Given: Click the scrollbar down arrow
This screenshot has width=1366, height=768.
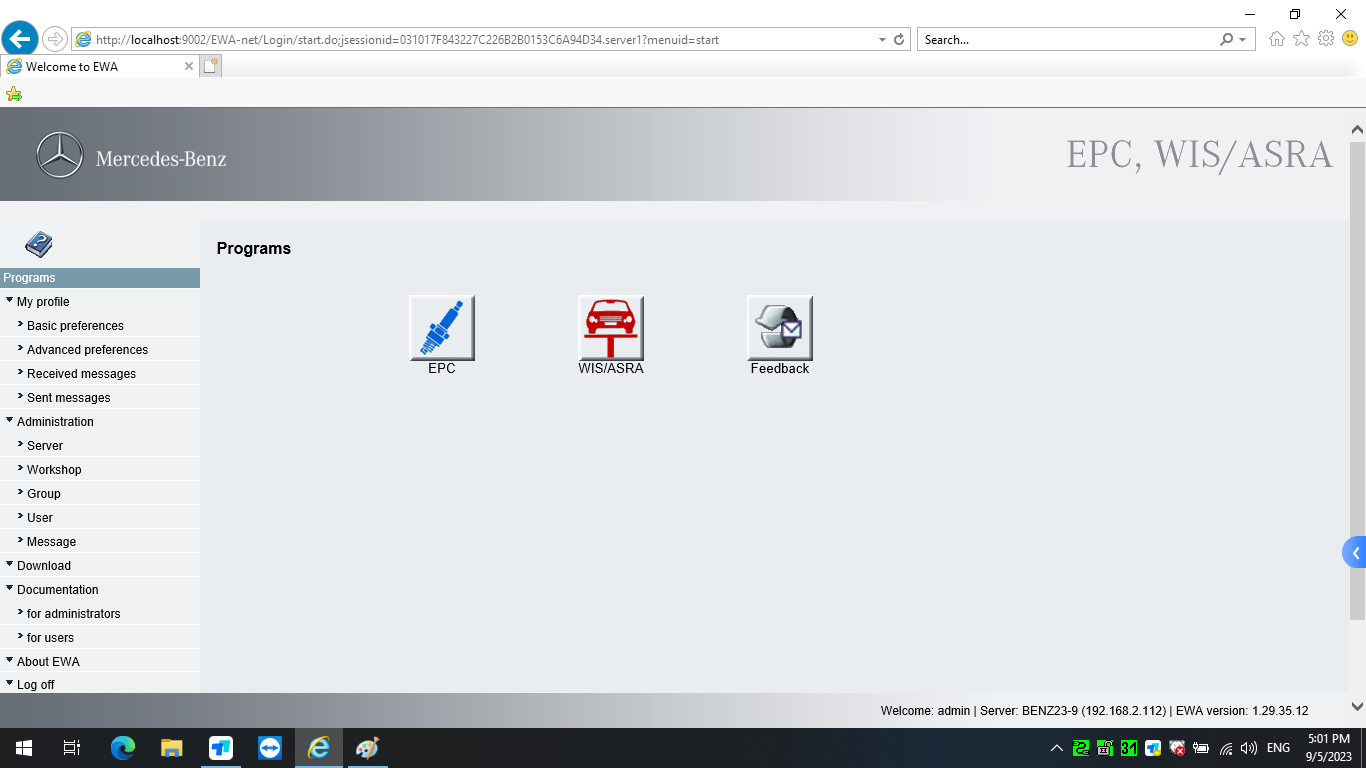Looking at the screenshot, I should point(1357,706).
